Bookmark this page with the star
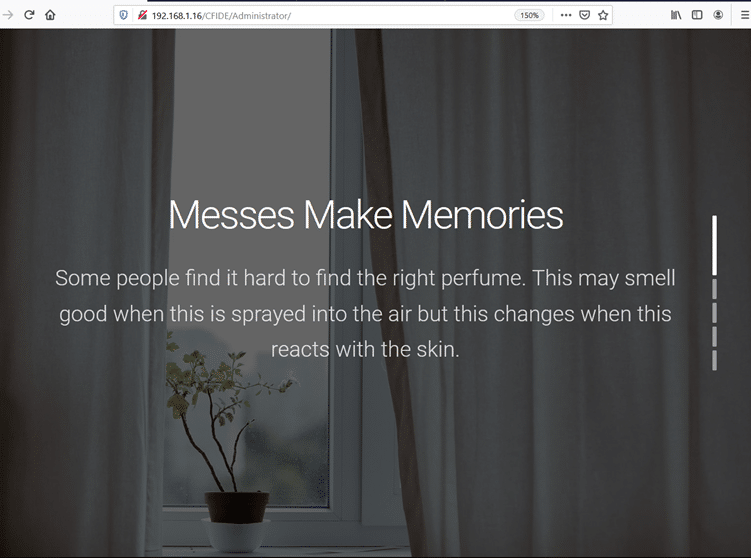The width and height of the screenshot is (751, 558). point(603,15)
